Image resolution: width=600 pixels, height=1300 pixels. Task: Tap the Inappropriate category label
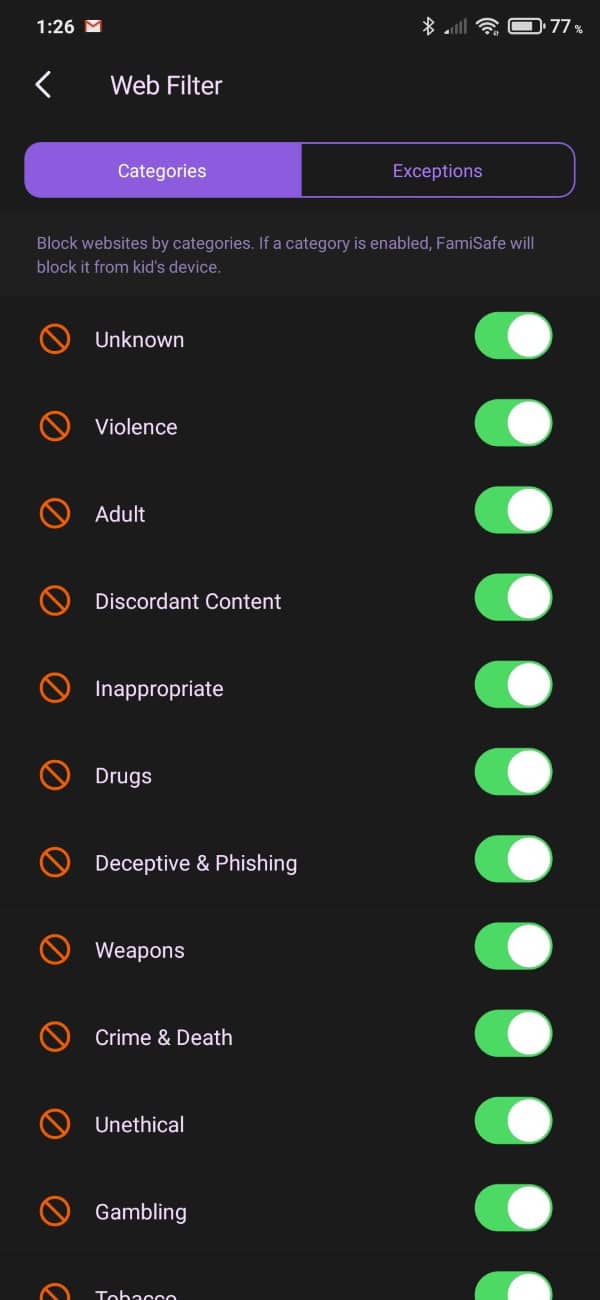click(159, 689)
